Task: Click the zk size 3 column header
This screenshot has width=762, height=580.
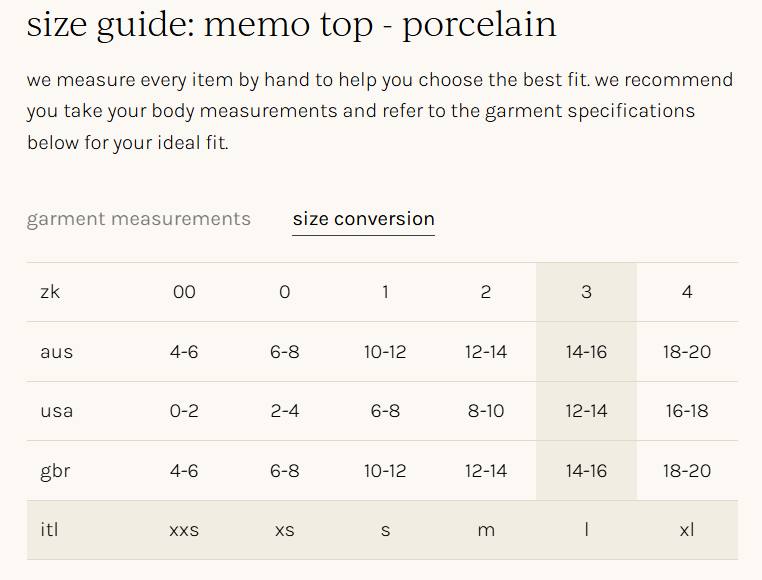Action: 586,292
